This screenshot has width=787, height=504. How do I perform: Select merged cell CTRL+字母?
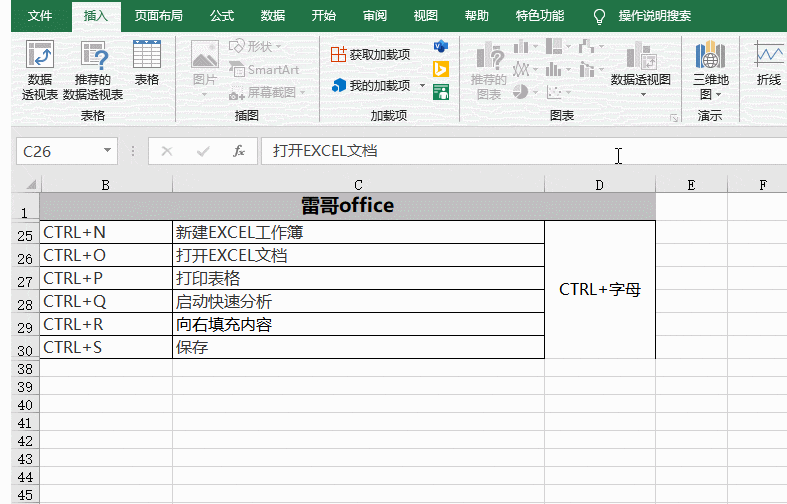[x=600, y=290]
